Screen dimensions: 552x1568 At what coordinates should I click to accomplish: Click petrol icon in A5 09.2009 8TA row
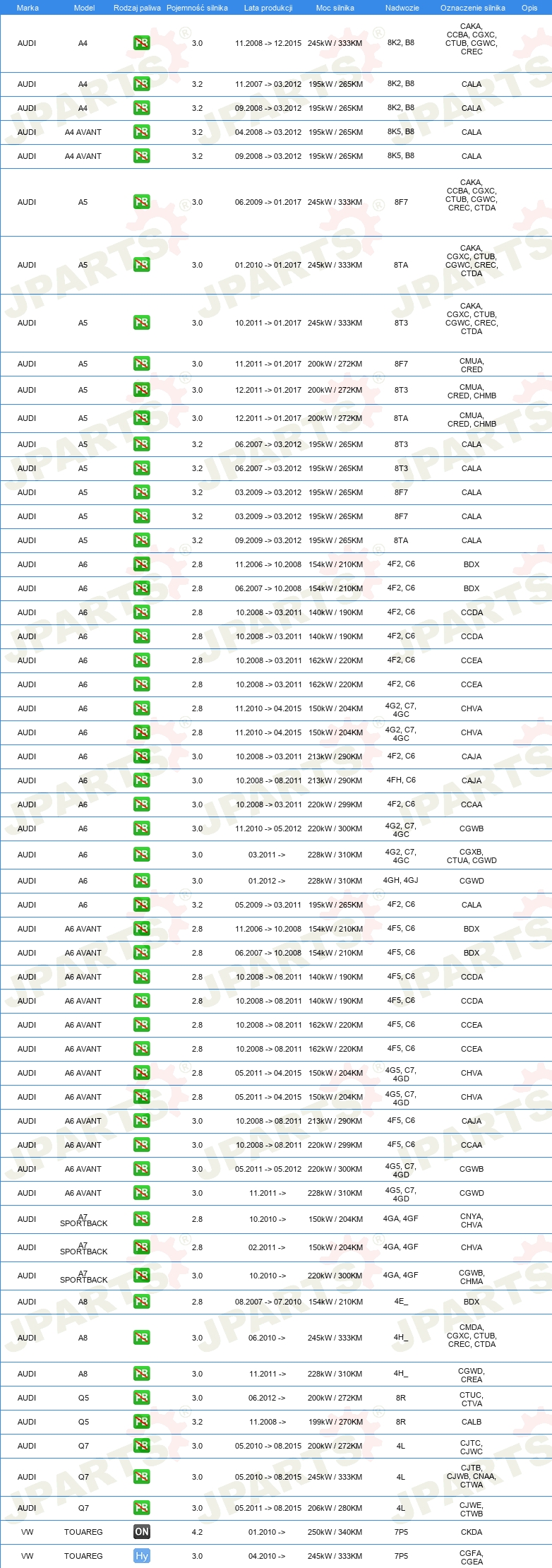pos(142,540)
